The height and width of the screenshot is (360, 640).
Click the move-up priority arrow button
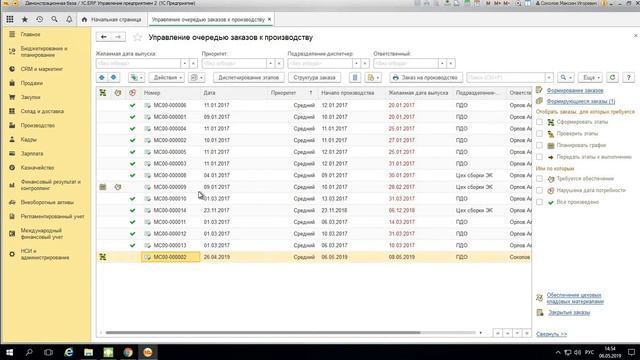(102, 78)
